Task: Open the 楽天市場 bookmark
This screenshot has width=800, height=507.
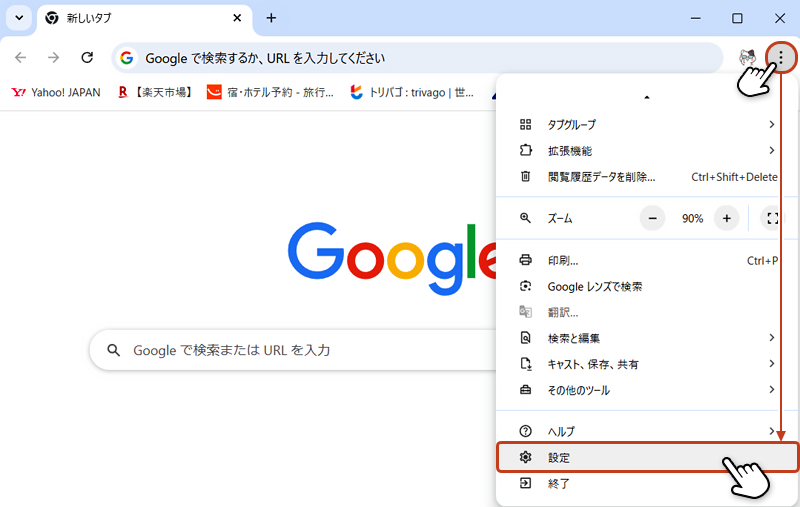Action: click(x=155, y=92)
